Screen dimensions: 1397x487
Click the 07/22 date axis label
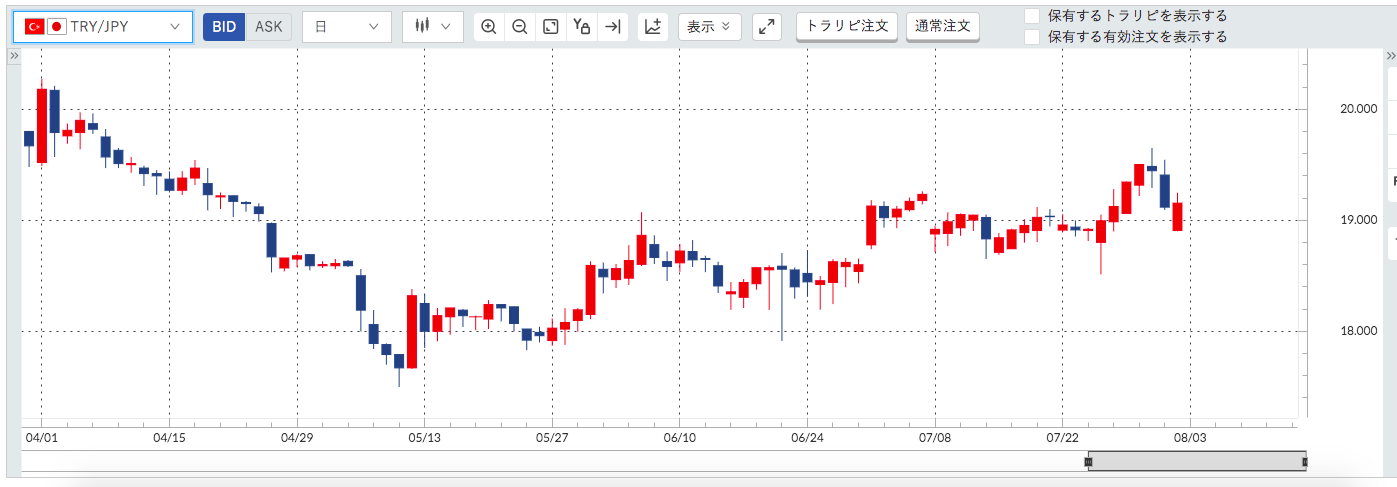click(1062, 437)
